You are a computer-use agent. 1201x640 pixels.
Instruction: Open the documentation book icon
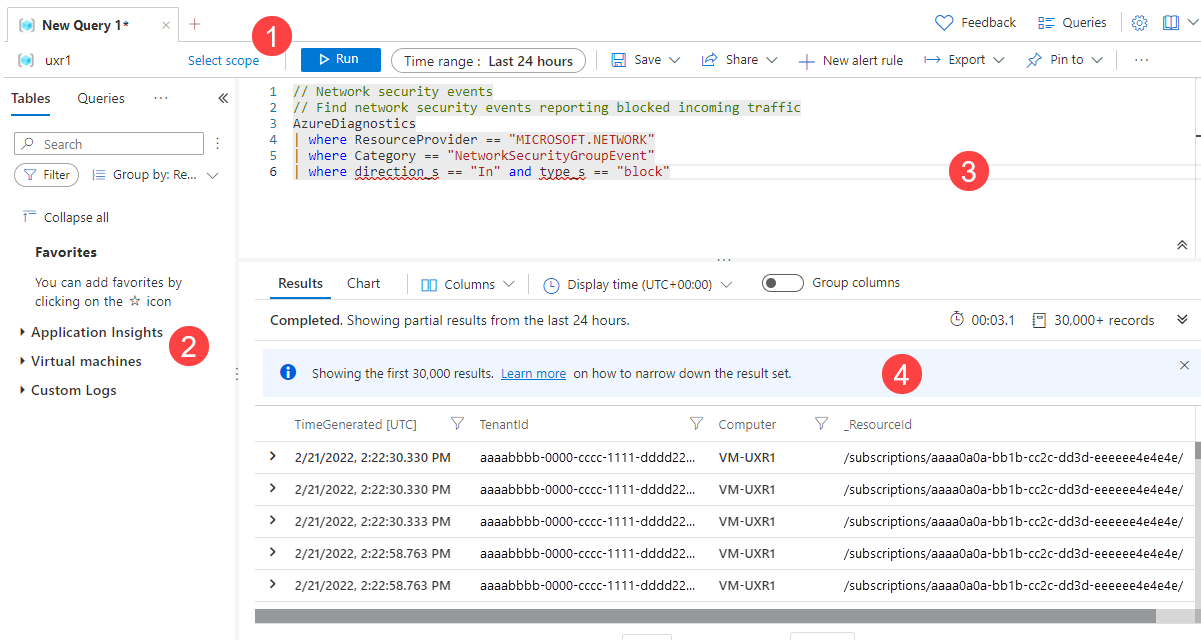pyautogui.click(x=1171, y=23)
